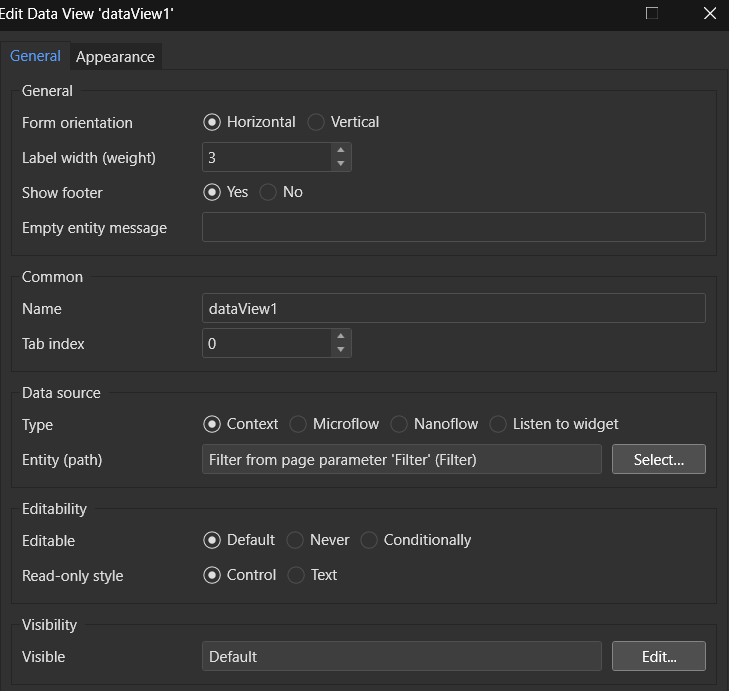Decrease Label width weight with down arrow

click(x=341, y=164)
